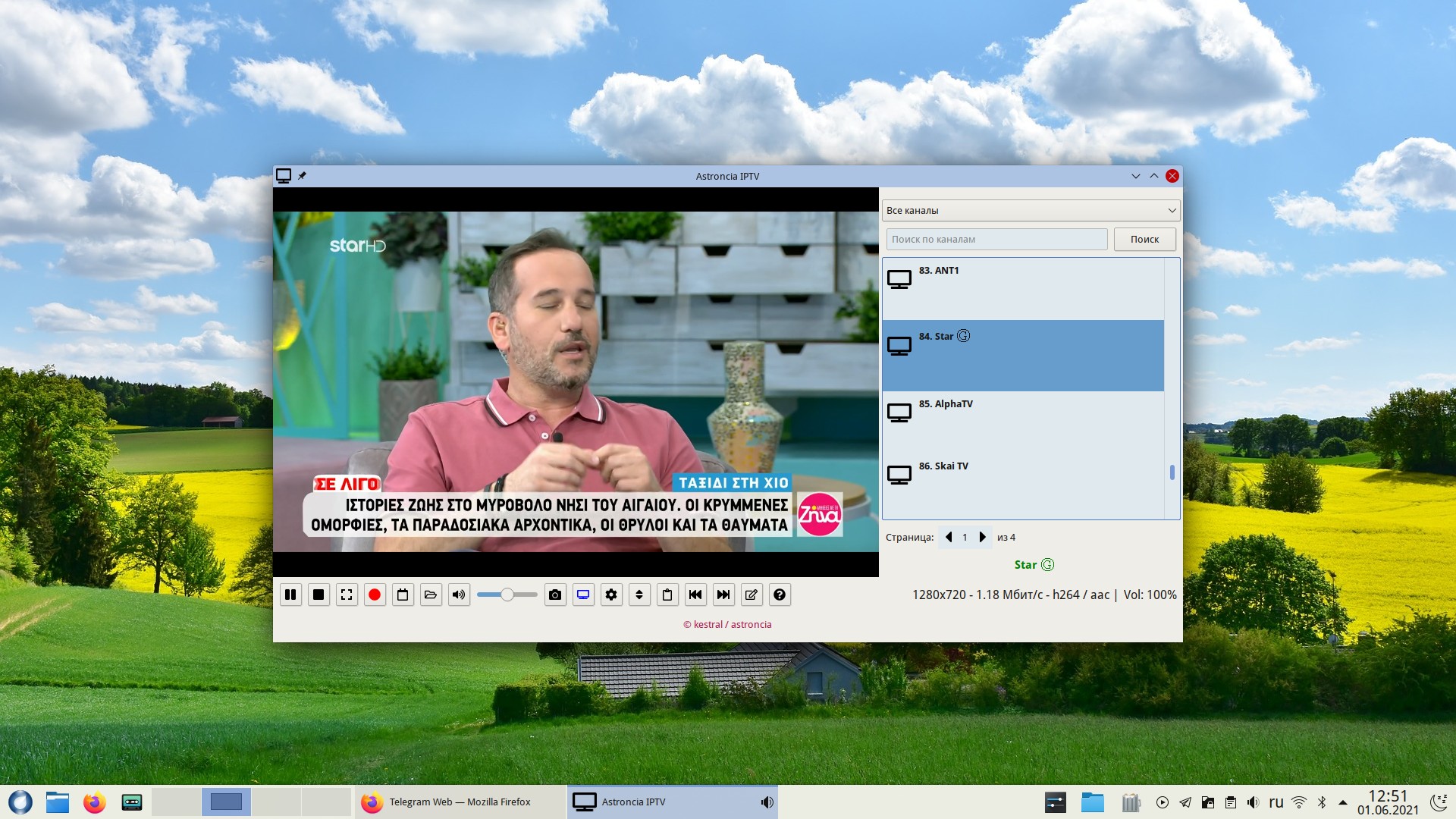Switch to next channel
Viewport: 1456px width, 819px height.
(x=723, y=595)
